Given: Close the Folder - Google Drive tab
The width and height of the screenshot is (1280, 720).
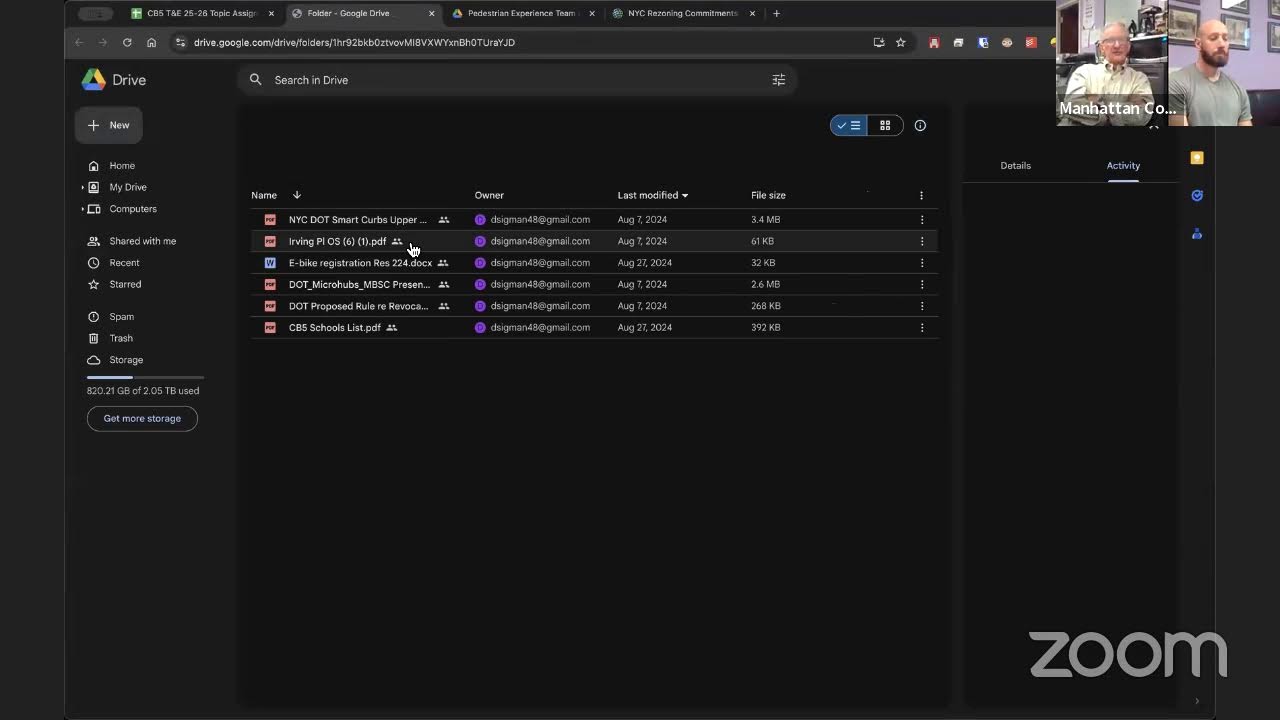Looking at the screenshot, I should coord(432,14).
